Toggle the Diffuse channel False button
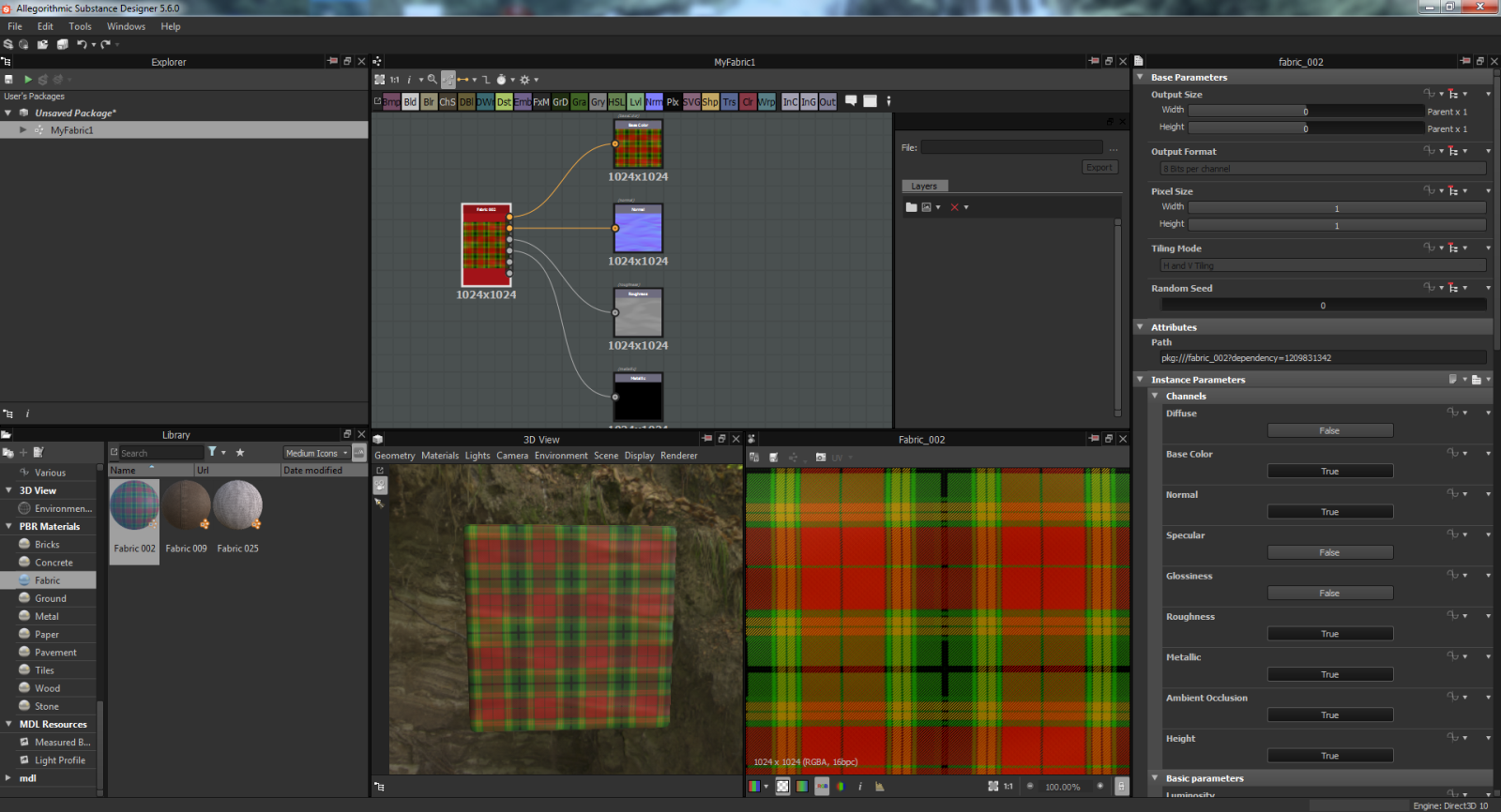The image size is (1501, 812). [x=1330, y=430]
